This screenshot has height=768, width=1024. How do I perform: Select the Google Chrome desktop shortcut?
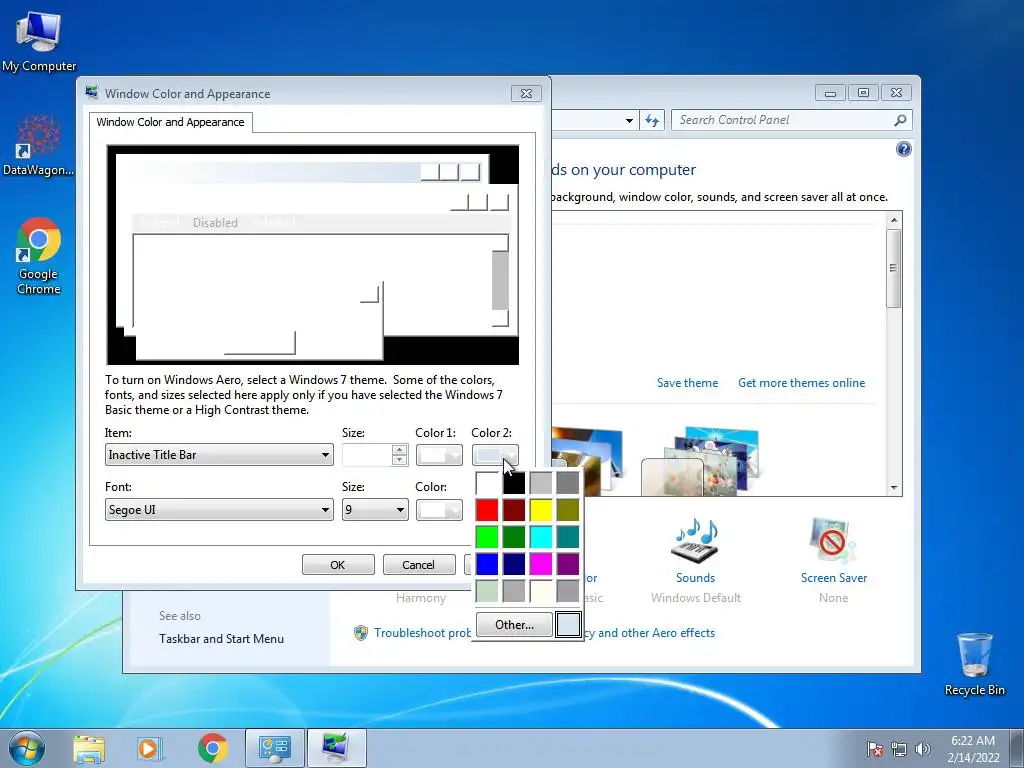[39, 256]
